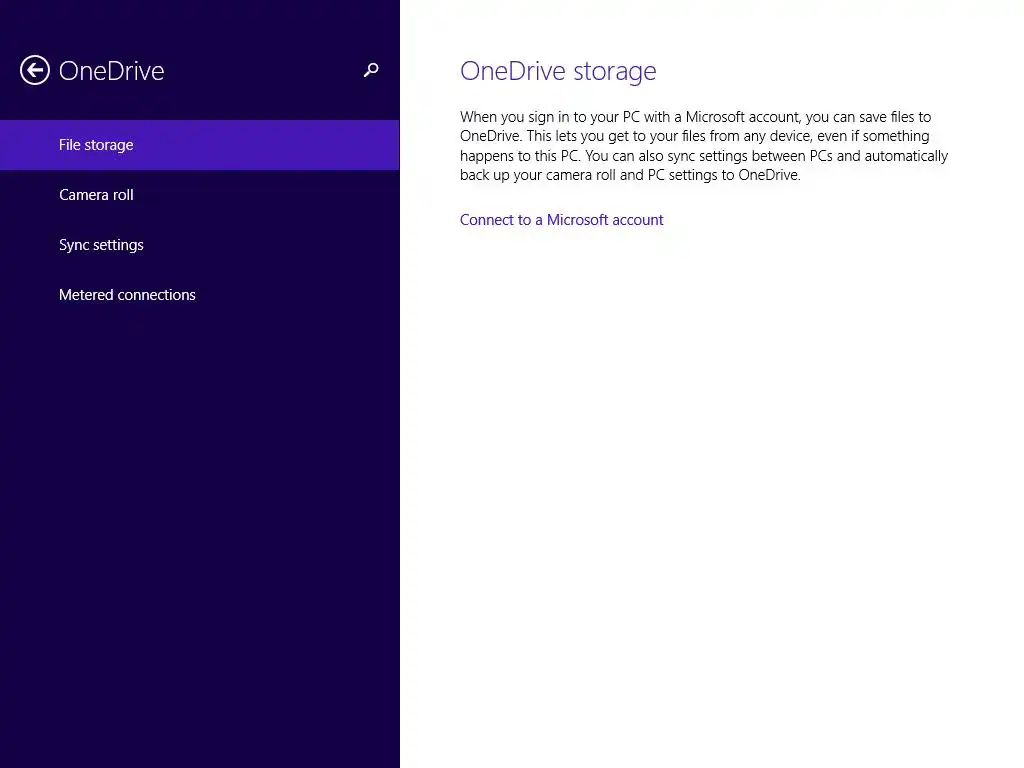The width and height of the screenshot is (1024, 768).
Task: Choose Camera roll below File storage
Action: 199,195
